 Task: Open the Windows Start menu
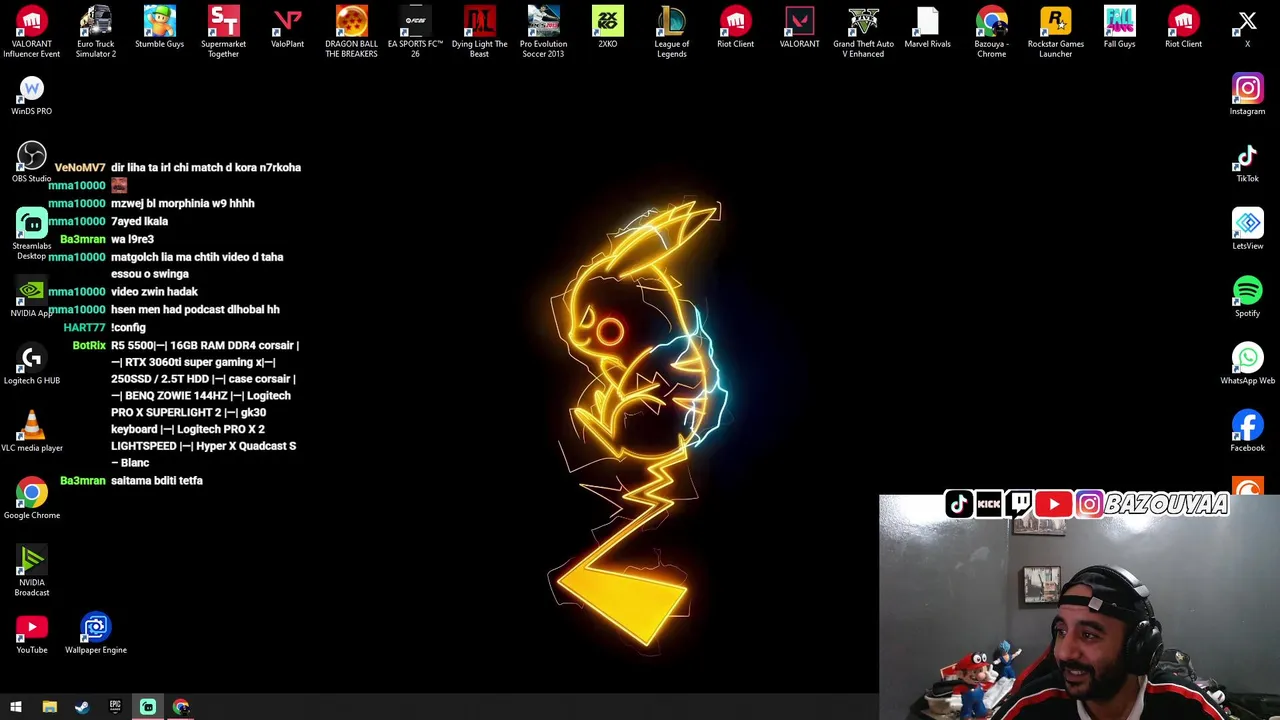pos(16,707)
